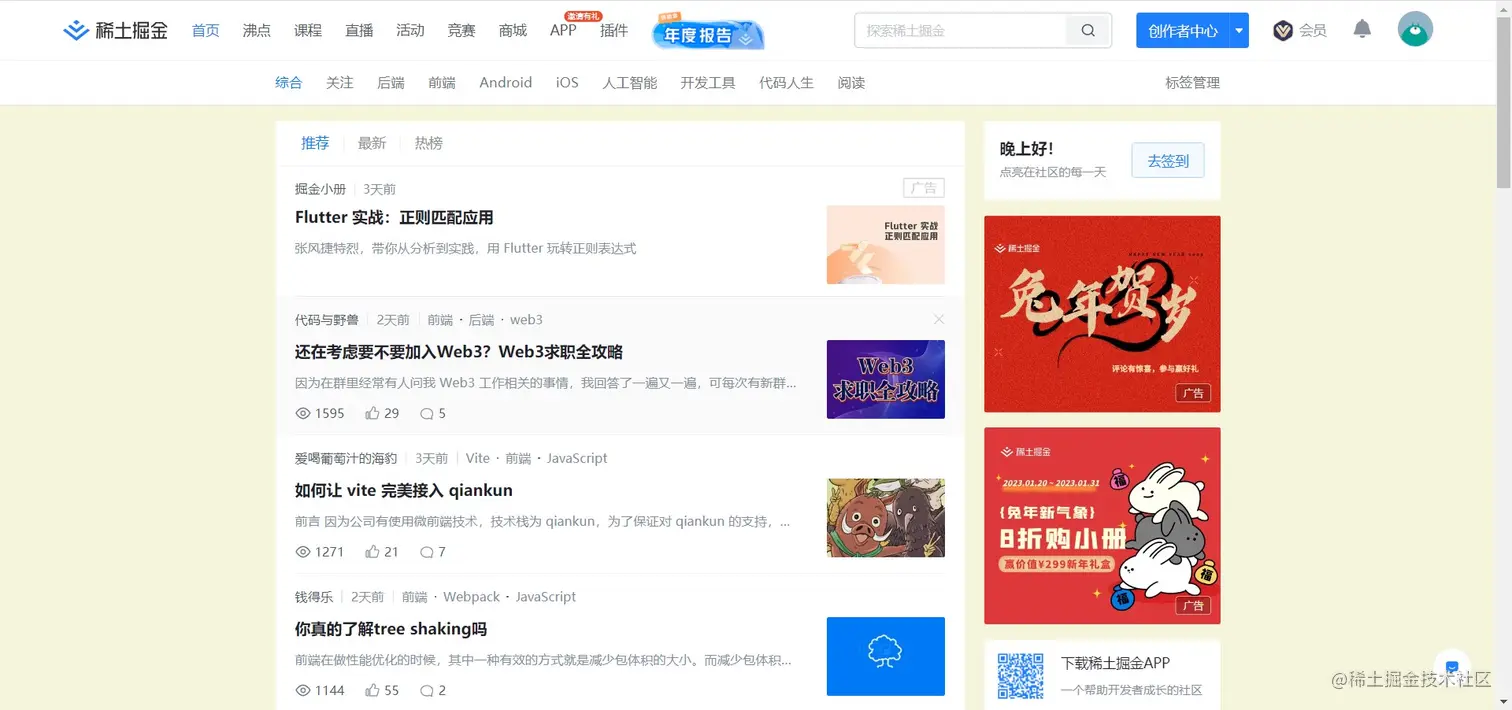Open the notification bell

(1362, 29)
